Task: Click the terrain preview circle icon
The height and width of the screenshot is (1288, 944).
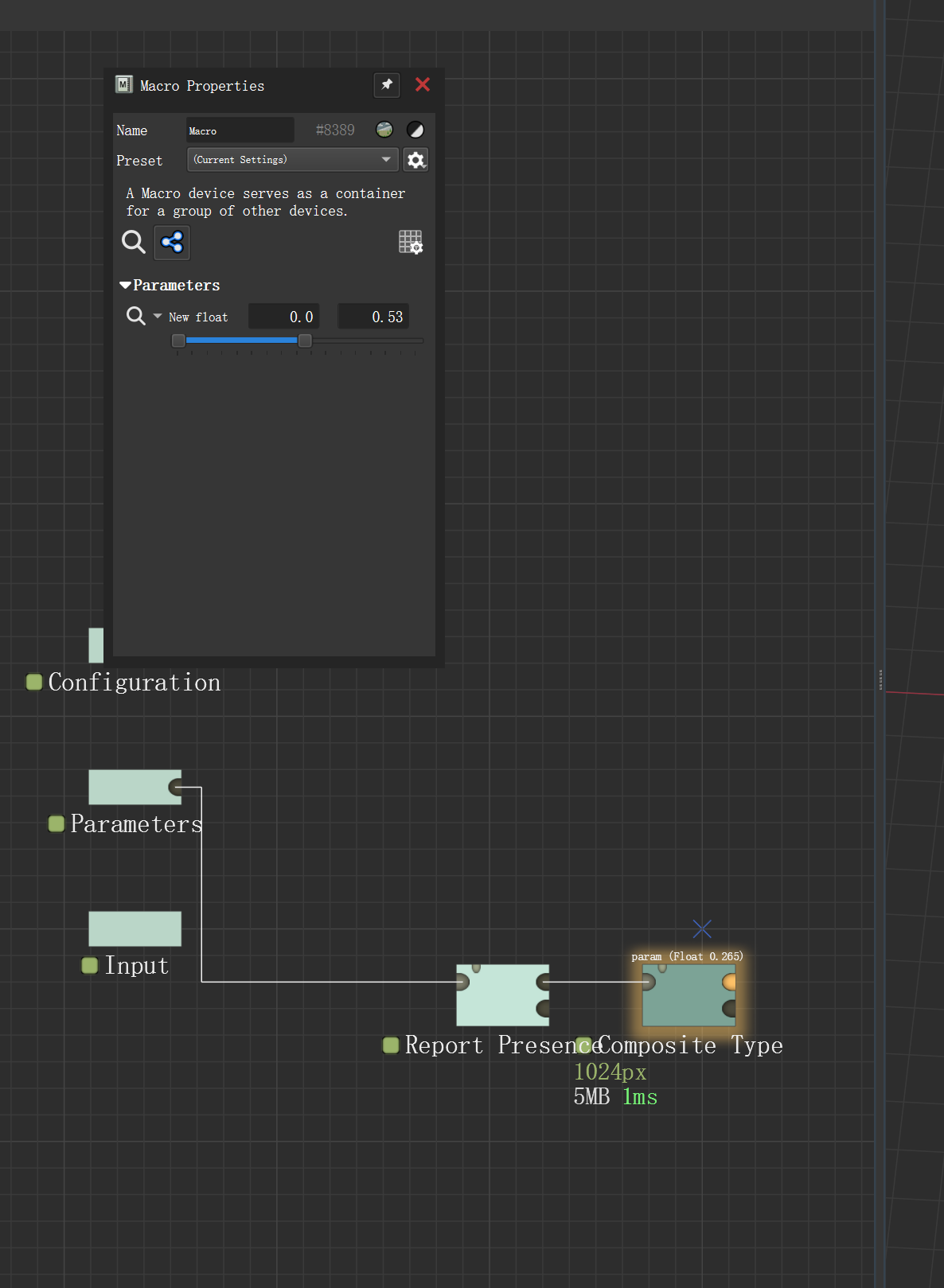Action: point(384,130)
